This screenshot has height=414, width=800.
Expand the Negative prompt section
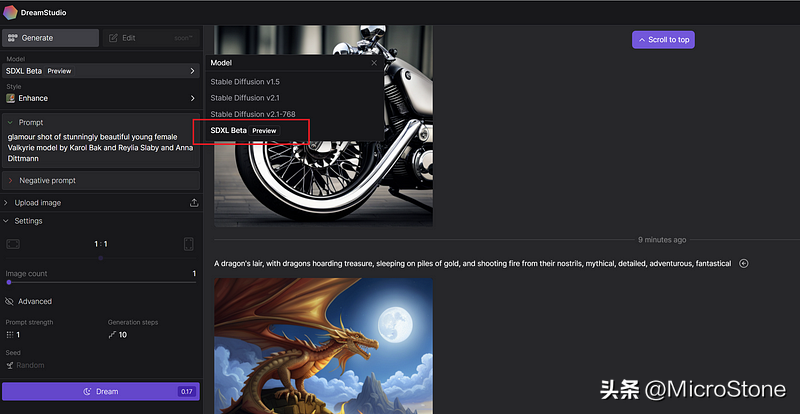(101, 181)
